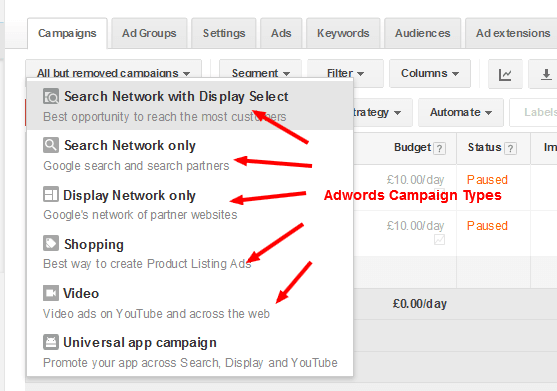Click the Budget help question mark
The height and width of the screenshot is (391, 557).
[x=440, y=148]
